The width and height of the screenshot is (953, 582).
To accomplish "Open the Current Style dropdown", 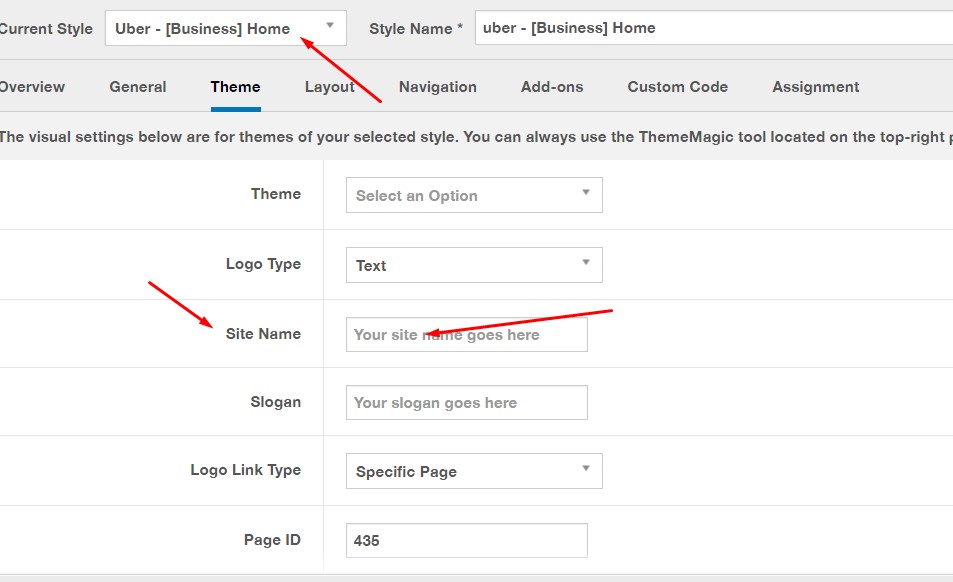I will coord(225,28).
